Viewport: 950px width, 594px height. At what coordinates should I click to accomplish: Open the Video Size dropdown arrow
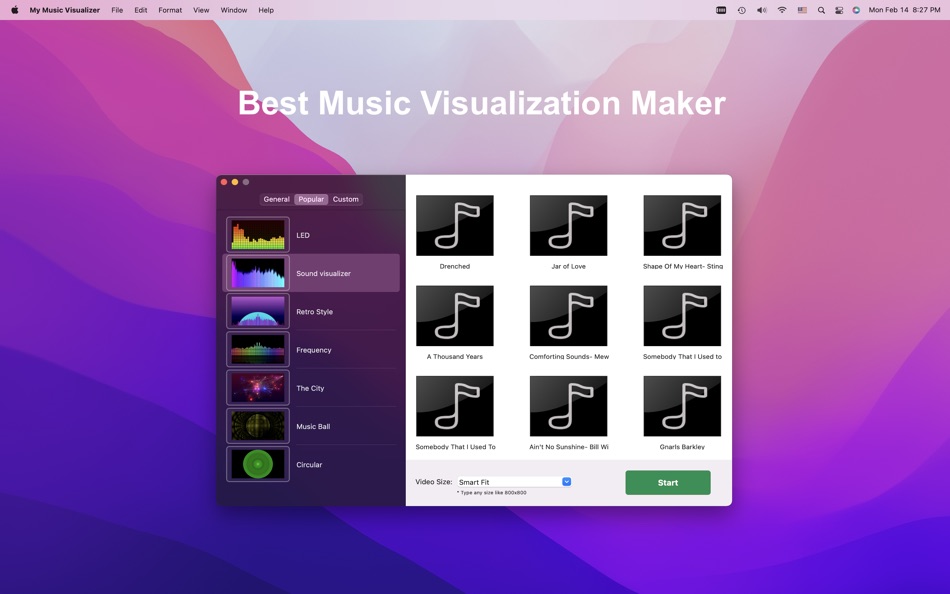tap(566, 481)
